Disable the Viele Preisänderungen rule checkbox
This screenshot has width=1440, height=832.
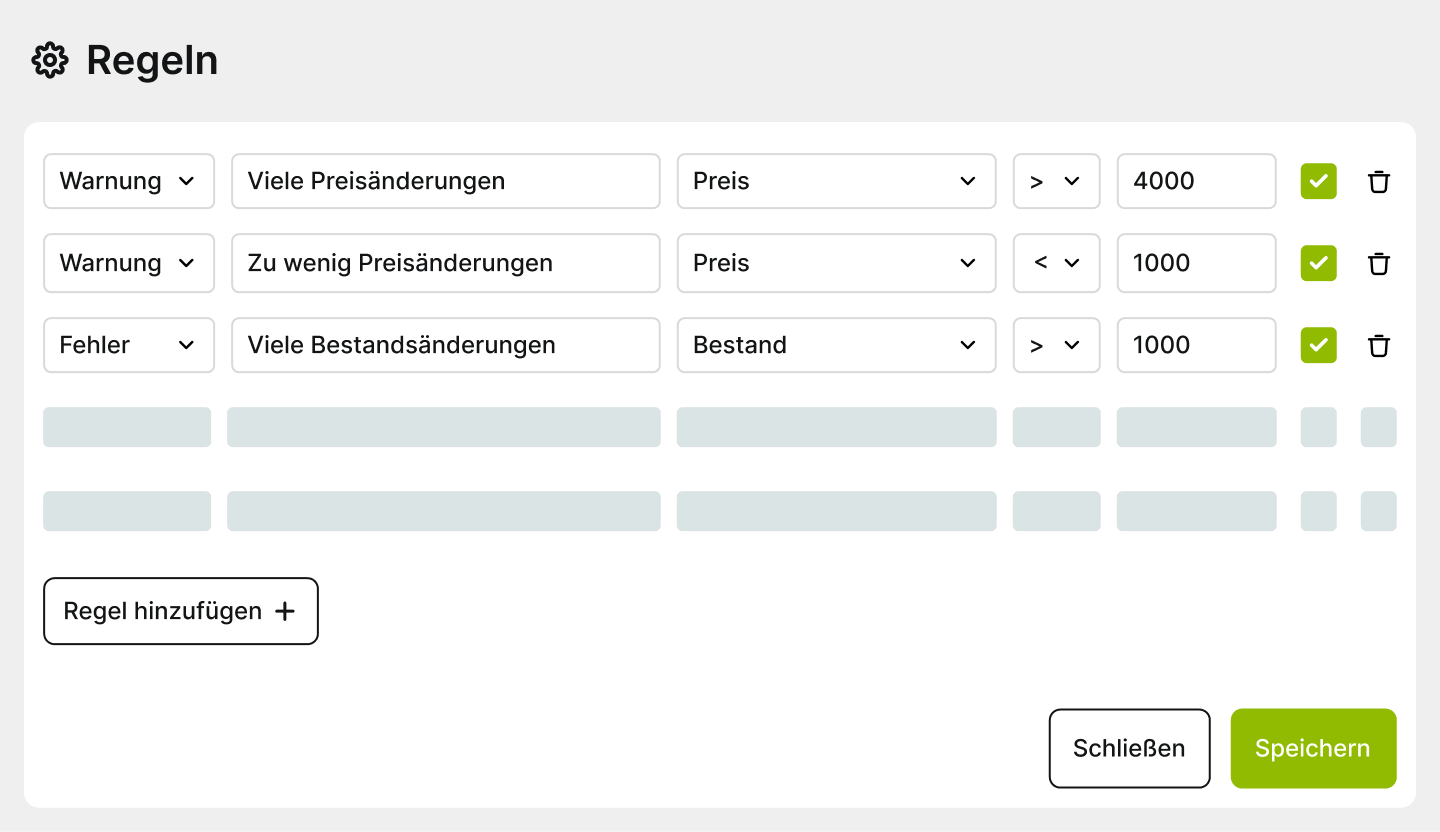[x=1318, y=181]
